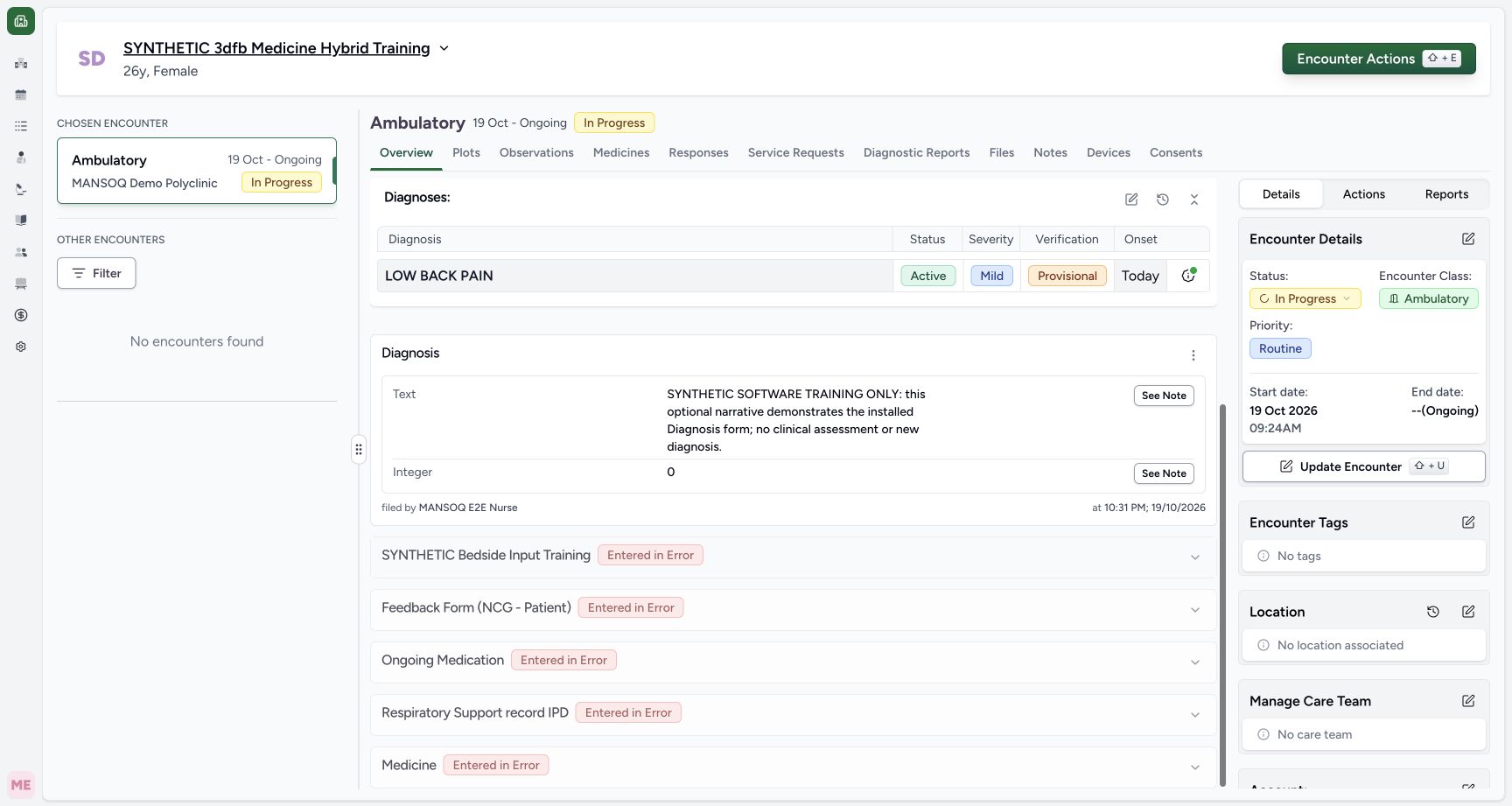Edit diagnoses with the pencil icon
Image resolution: width=1512 pixels, height=806 pixels.
point(1131,200)
